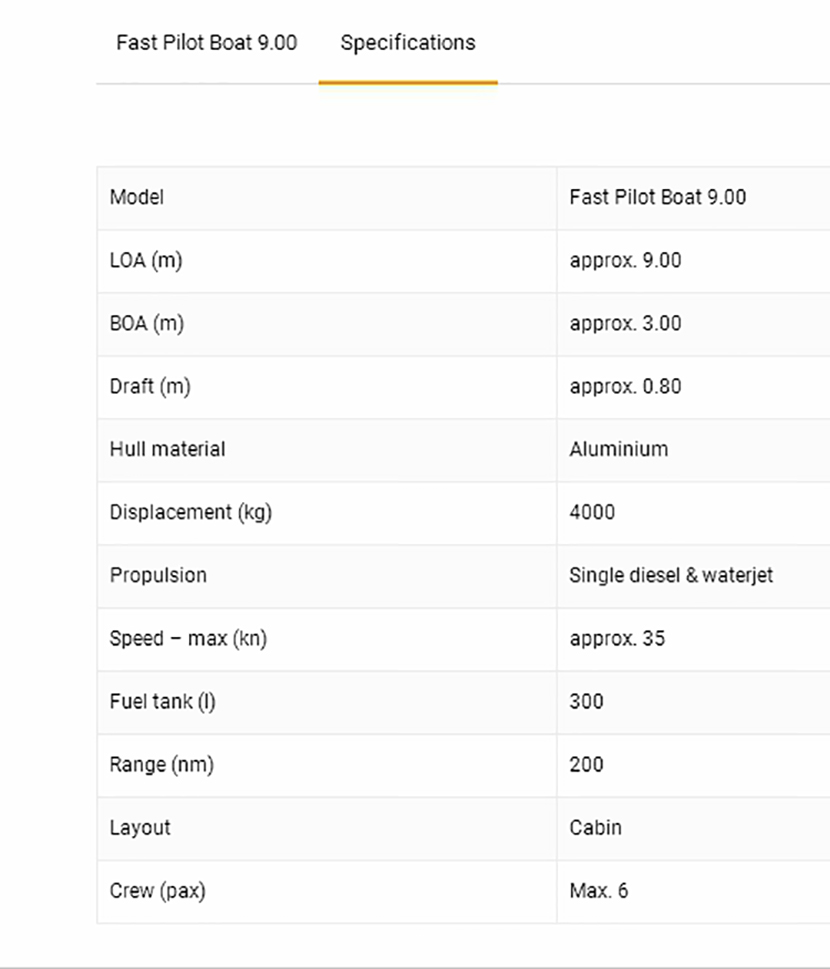
Task: Click the Single diesel & waterjet value
Action: point(670,575)
